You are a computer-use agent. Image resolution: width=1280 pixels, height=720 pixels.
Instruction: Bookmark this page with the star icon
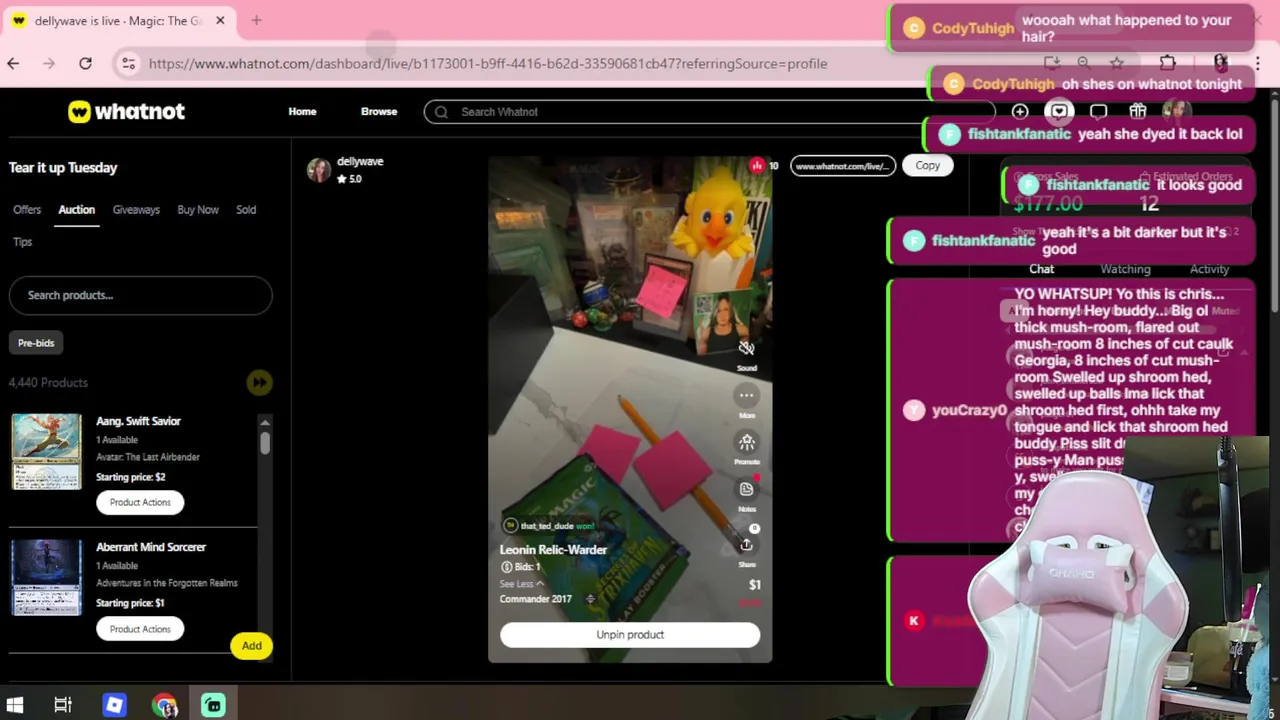tap(1116, 62)
